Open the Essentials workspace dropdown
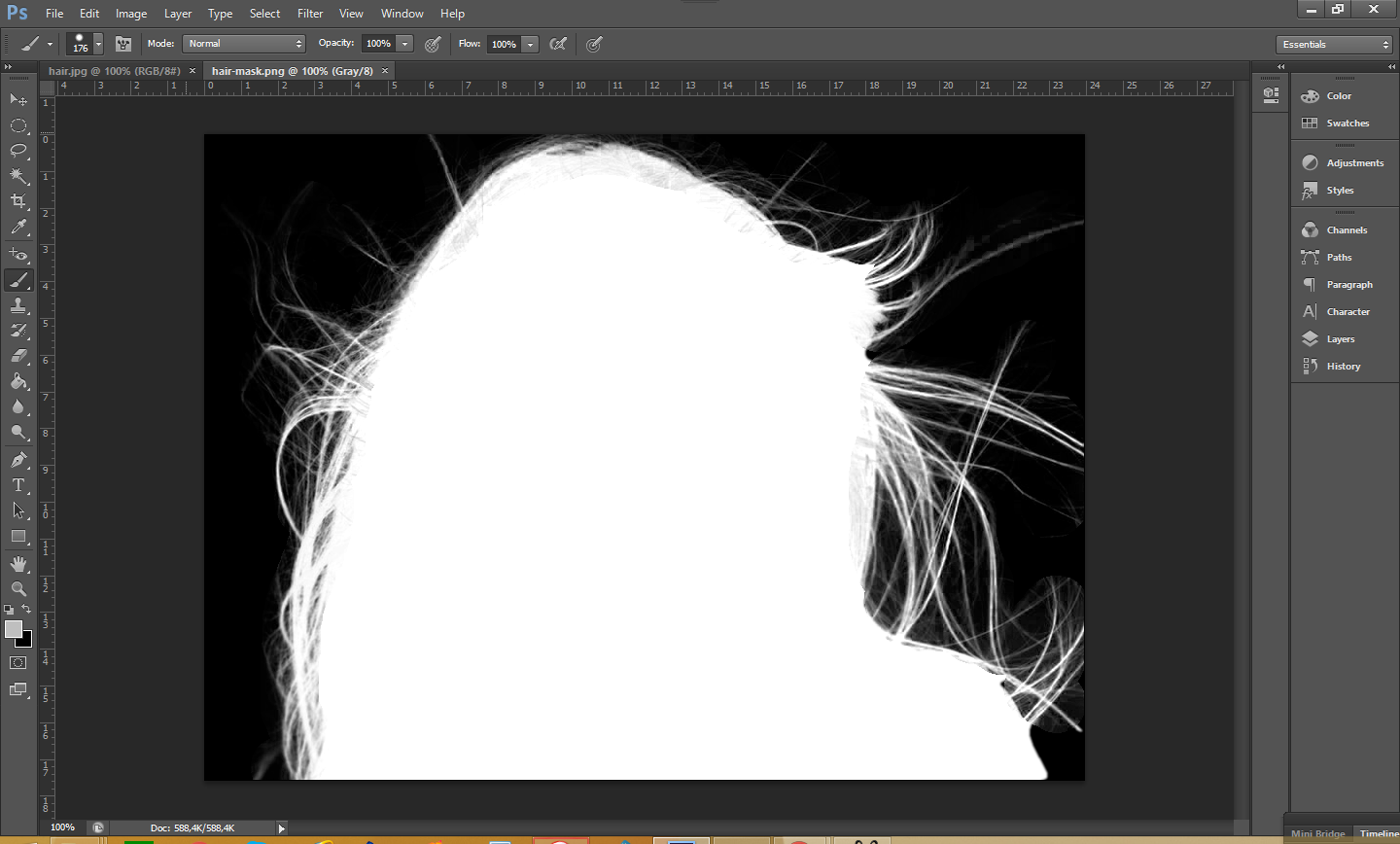 [1335, 45]
